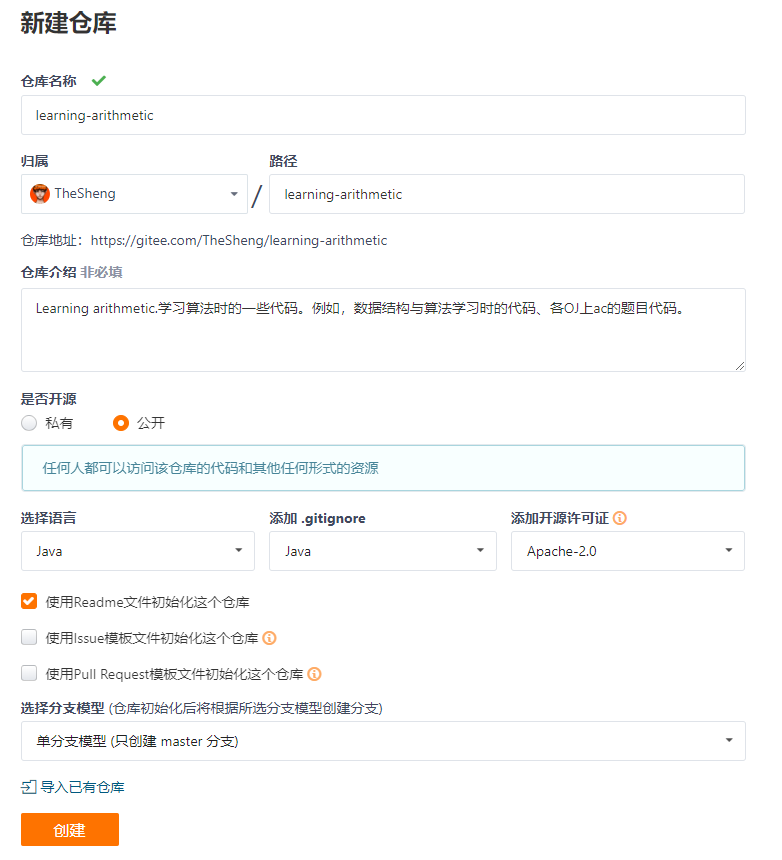Click the 是否开源 label
The image size is (782, 860).
tap(49, 399)
